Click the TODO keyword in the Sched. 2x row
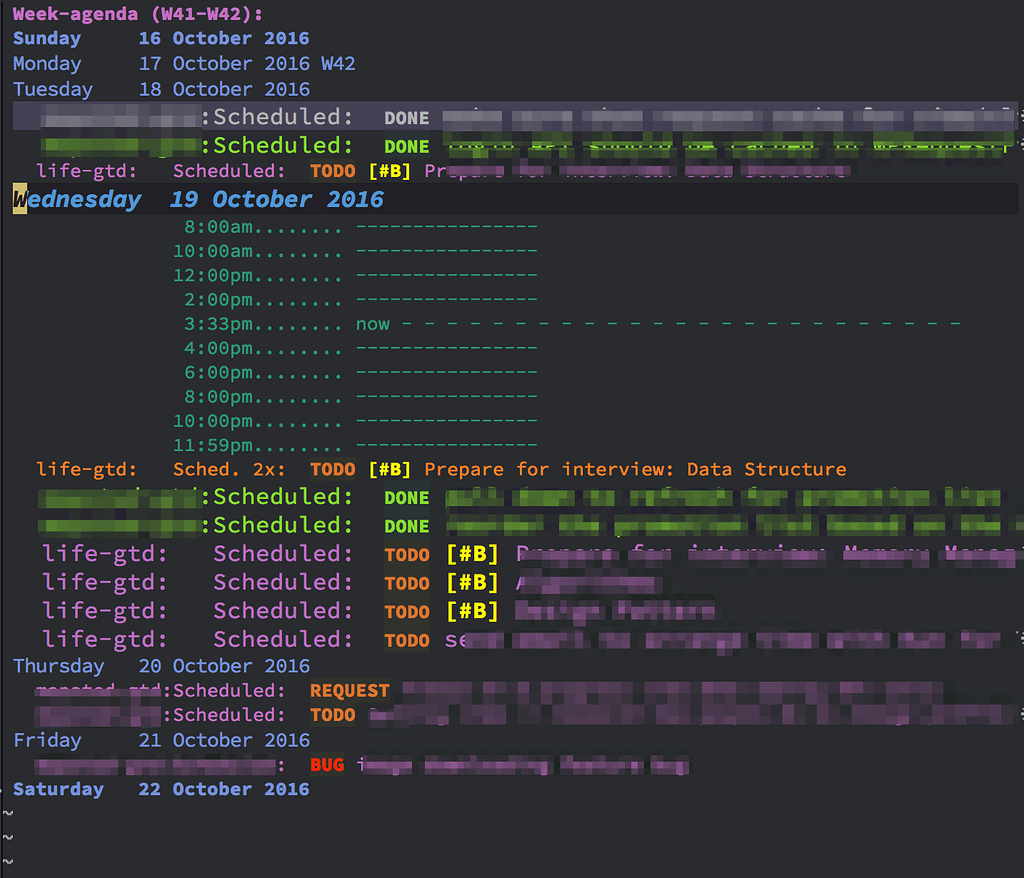The width and height of the screenshot is (1024, 878). point(333,470)
